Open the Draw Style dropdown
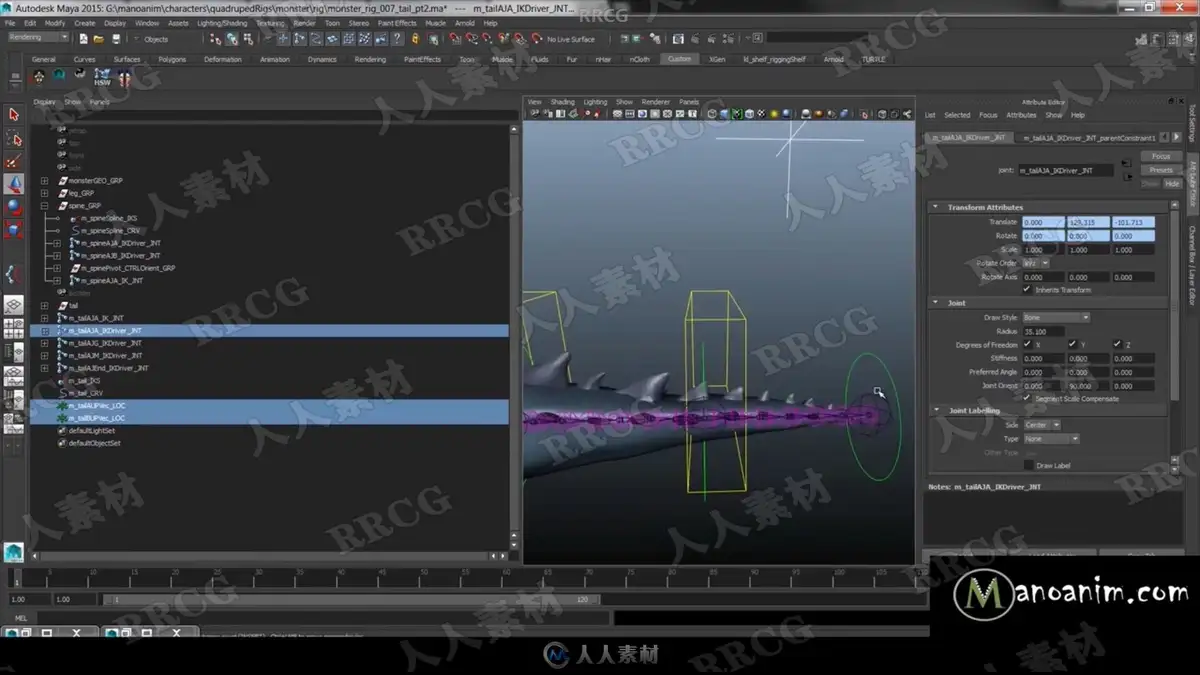 pyautogui.click(x=1056, y=318)
